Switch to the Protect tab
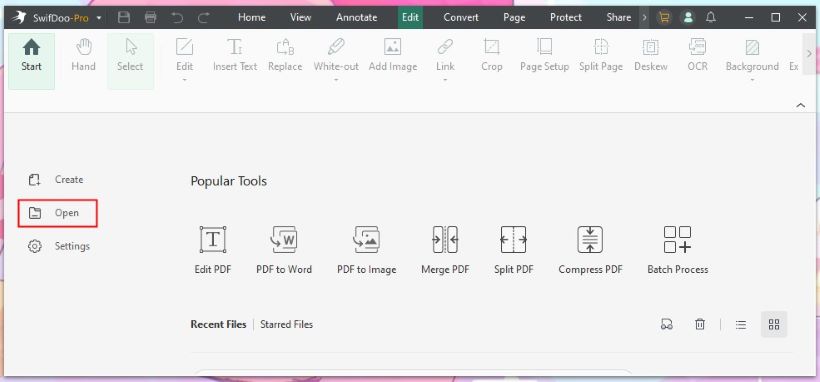This screenshot has width=820, height=382. (x=566, y=17)
